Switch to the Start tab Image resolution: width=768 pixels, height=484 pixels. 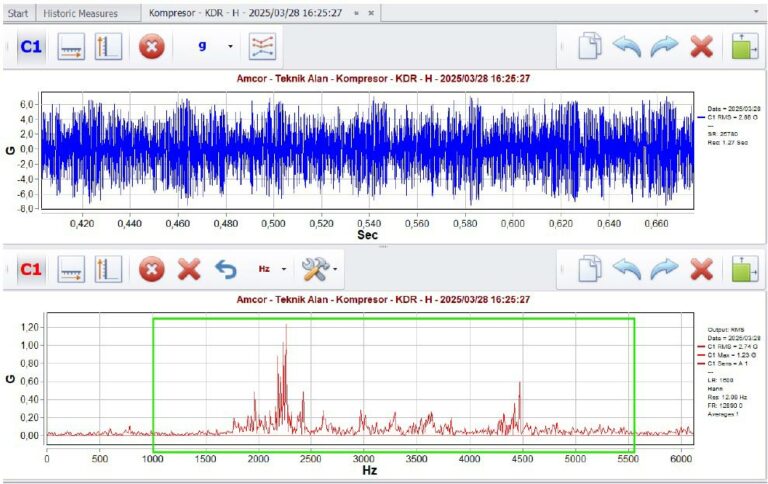click(x=18, y=13)
